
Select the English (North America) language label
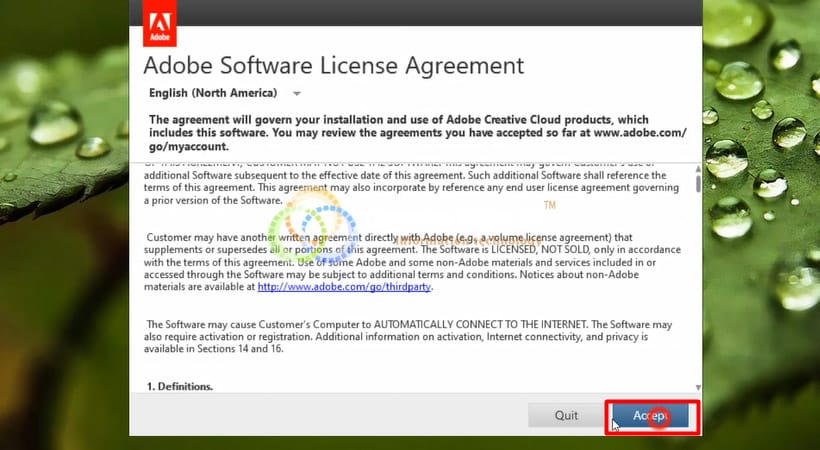click(212, 93)
